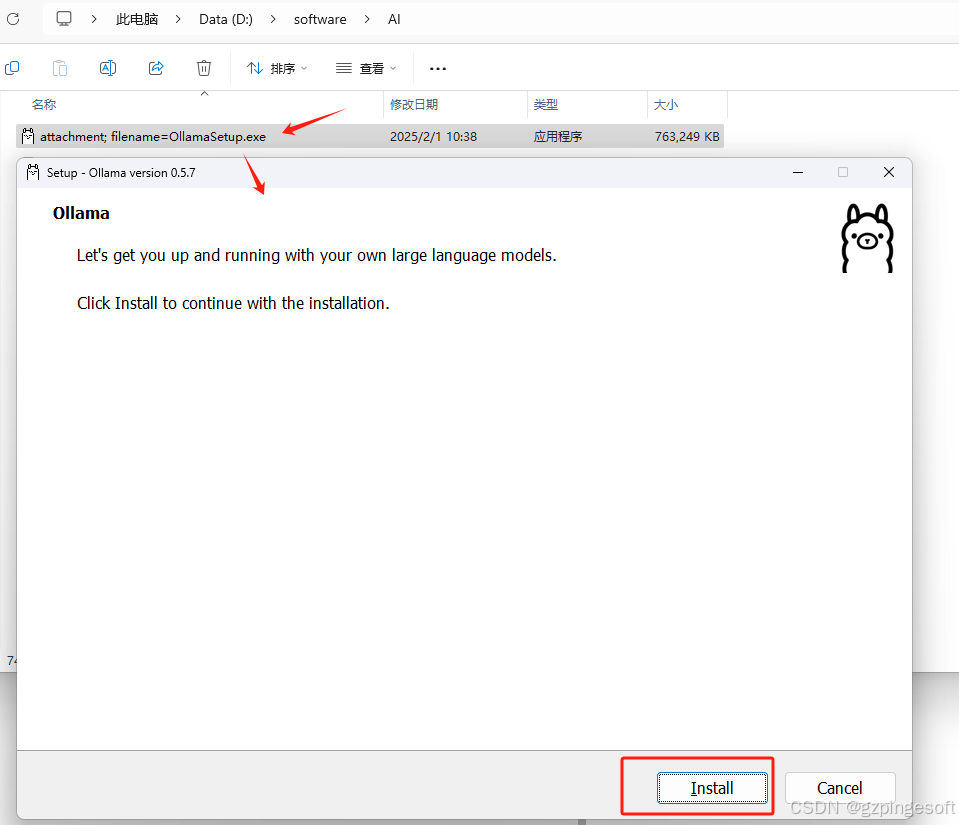959x825 pixels.
Task: Click 此电脑 in the breadcrumb path
Action: 137,20
